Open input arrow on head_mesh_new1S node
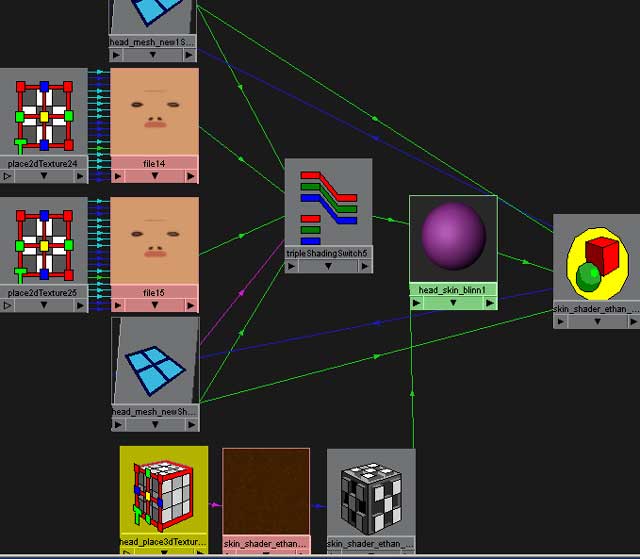 point(116,55)
